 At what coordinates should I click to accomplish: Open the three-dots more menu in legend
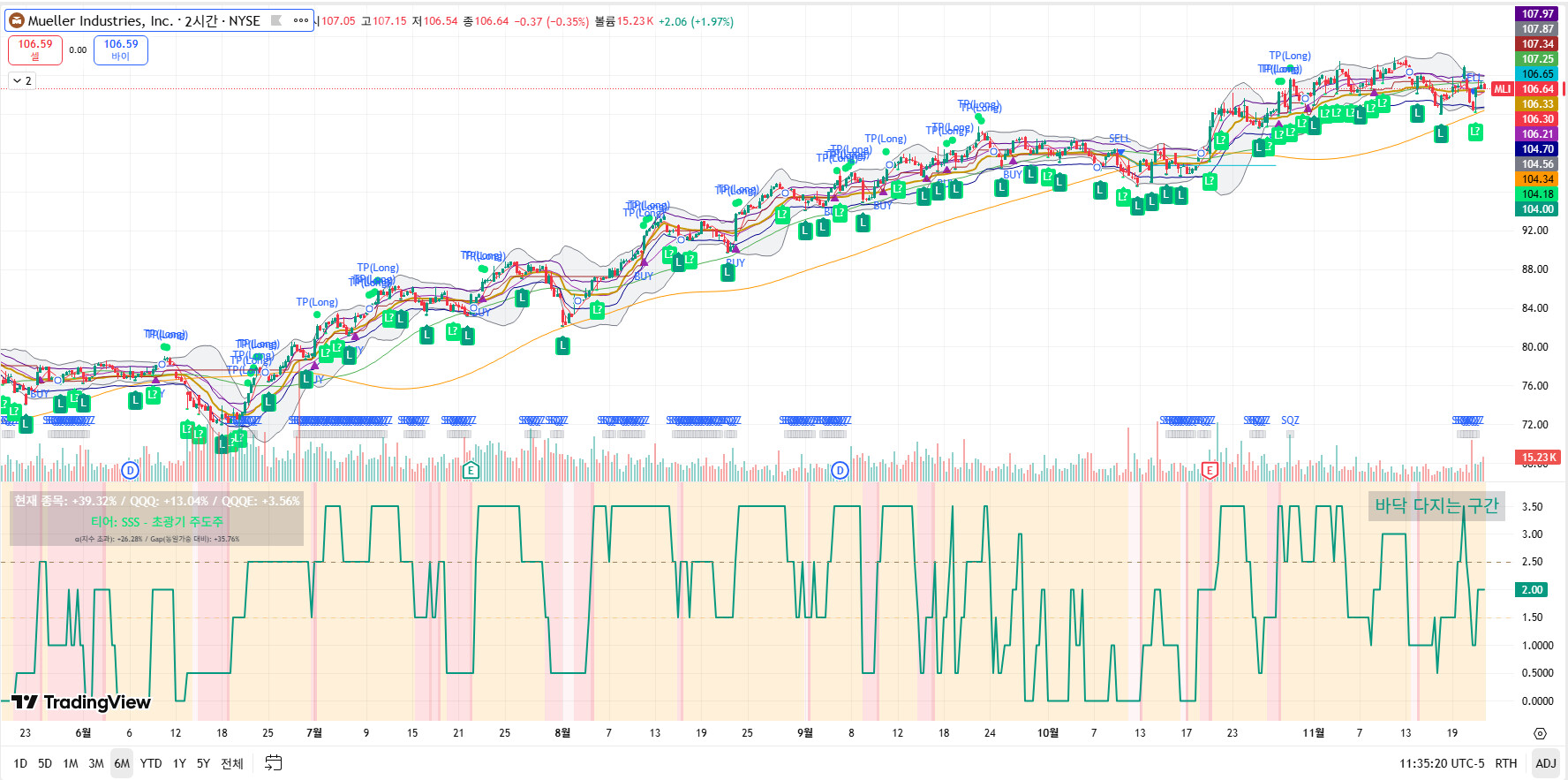pos(301,20)
